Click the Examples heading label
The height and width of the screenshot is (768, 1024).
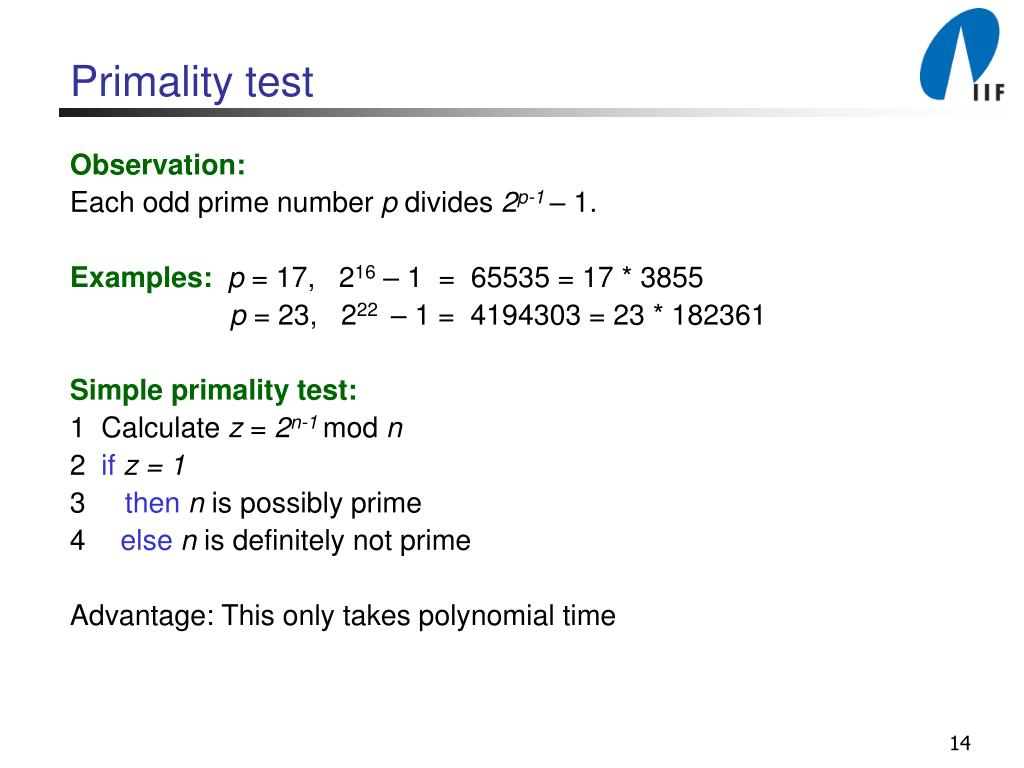click(141, 278)
